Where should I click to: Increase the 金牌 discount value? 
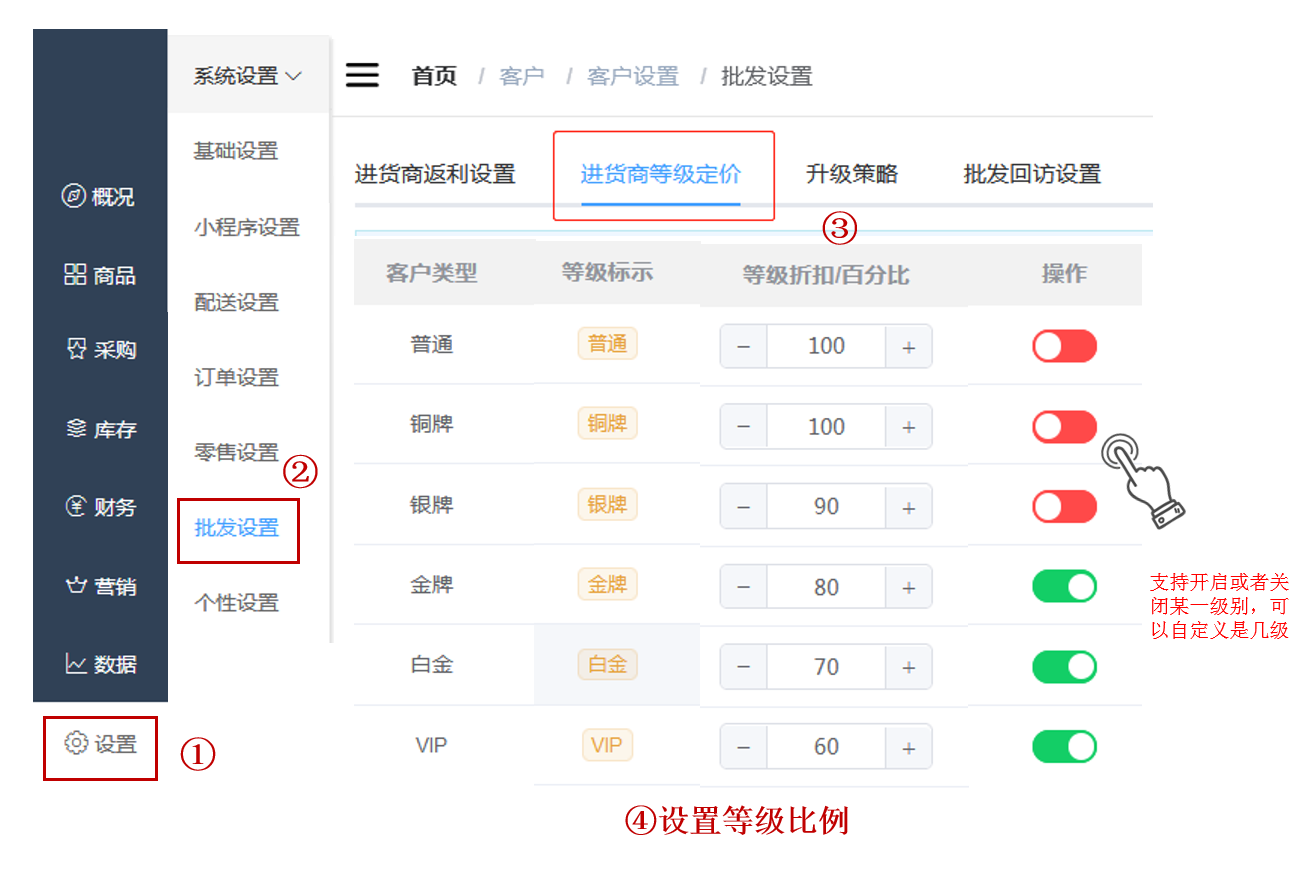[908, 587]
